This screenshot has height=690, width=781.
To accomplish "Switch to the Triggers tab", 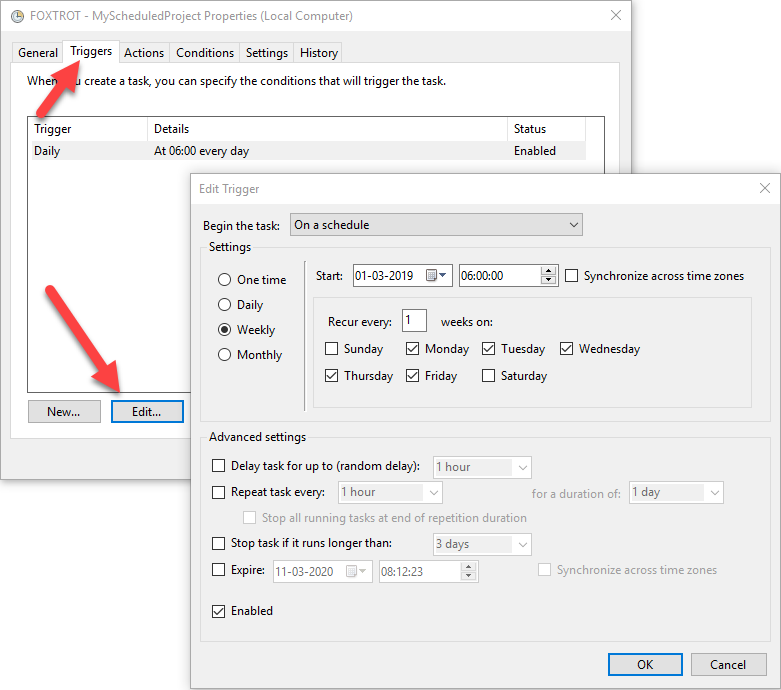I will [91, 51].
